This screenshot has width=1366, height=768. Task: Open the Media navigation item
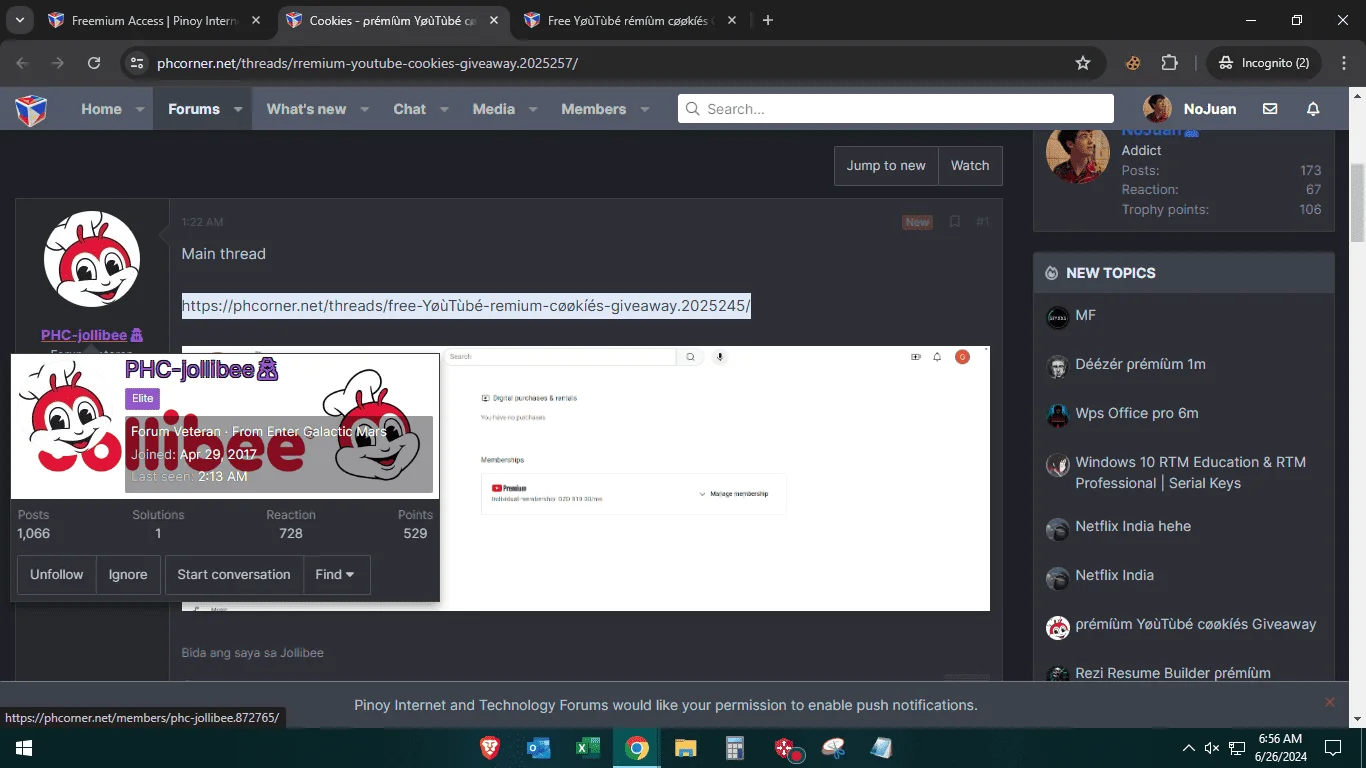point(494,109)
